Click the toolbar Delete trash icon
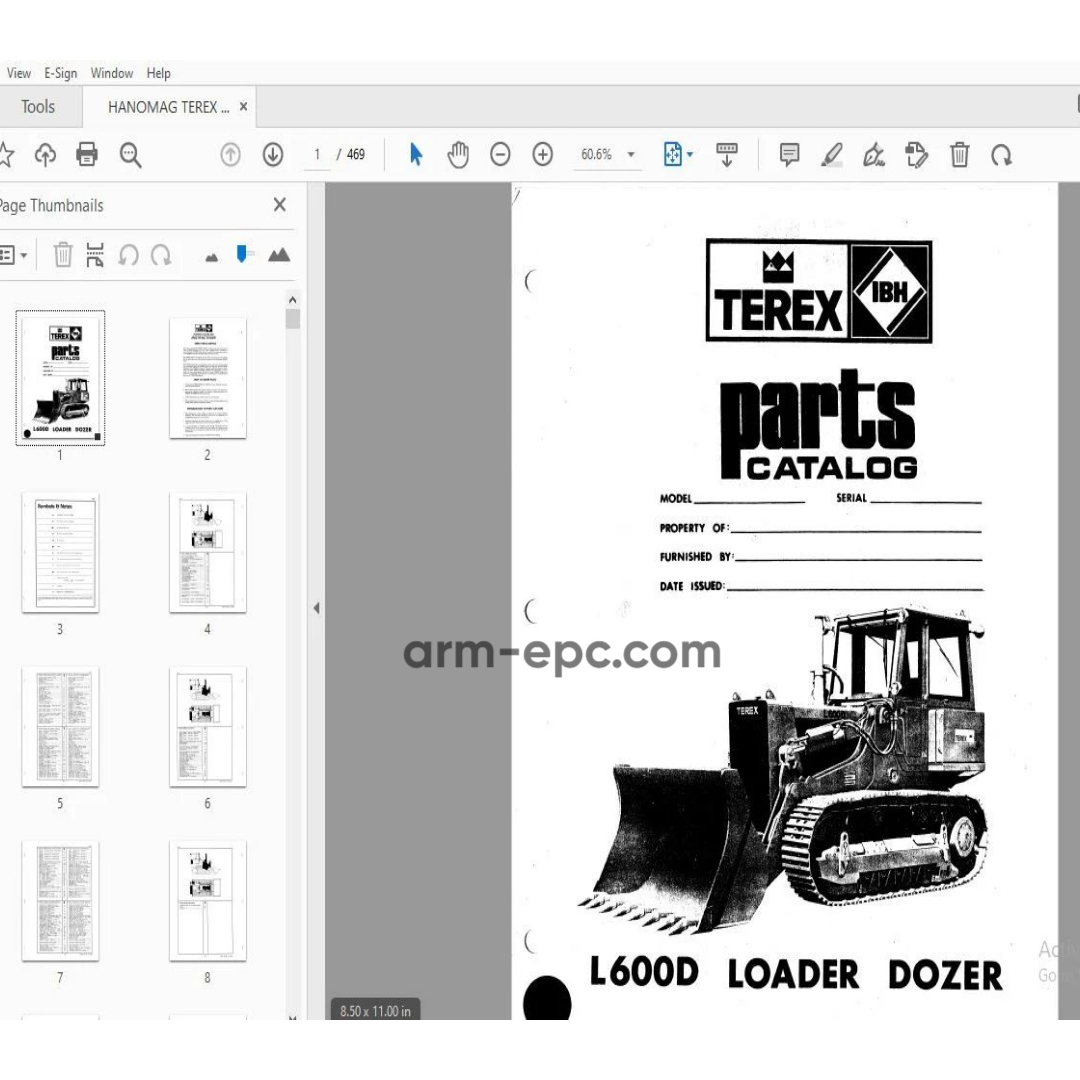 point(959,154)
